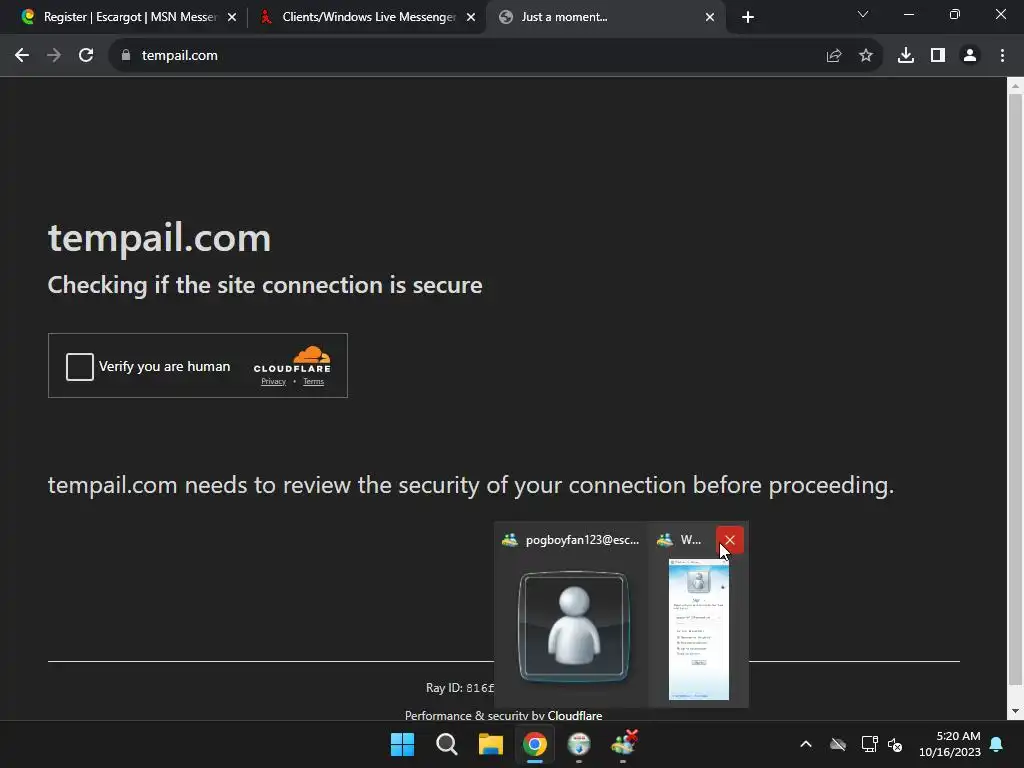Show hidden system tray icons
Viewport: 1024px width, 768px height.
[806, 744]
